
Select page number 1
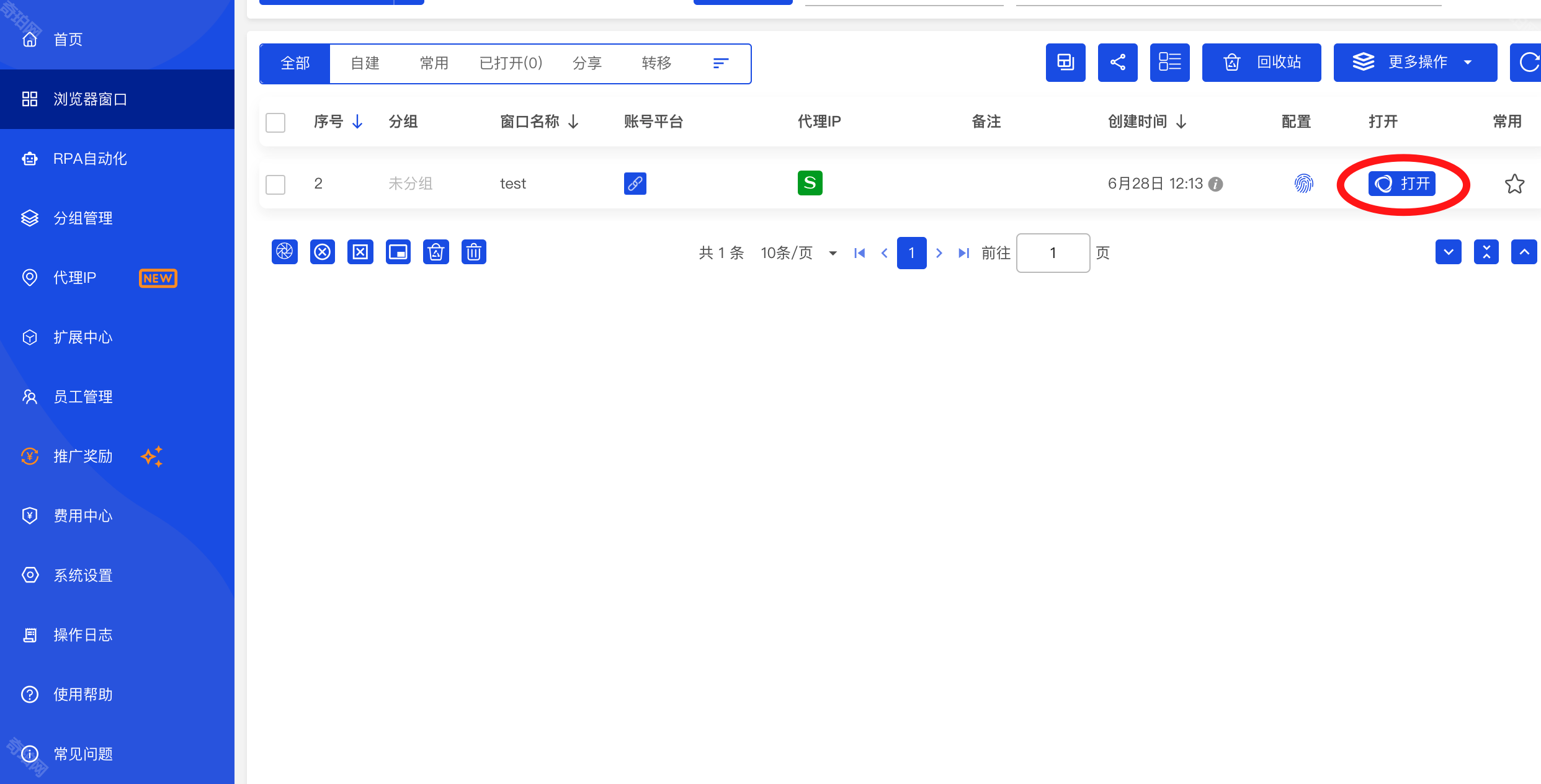912,253
